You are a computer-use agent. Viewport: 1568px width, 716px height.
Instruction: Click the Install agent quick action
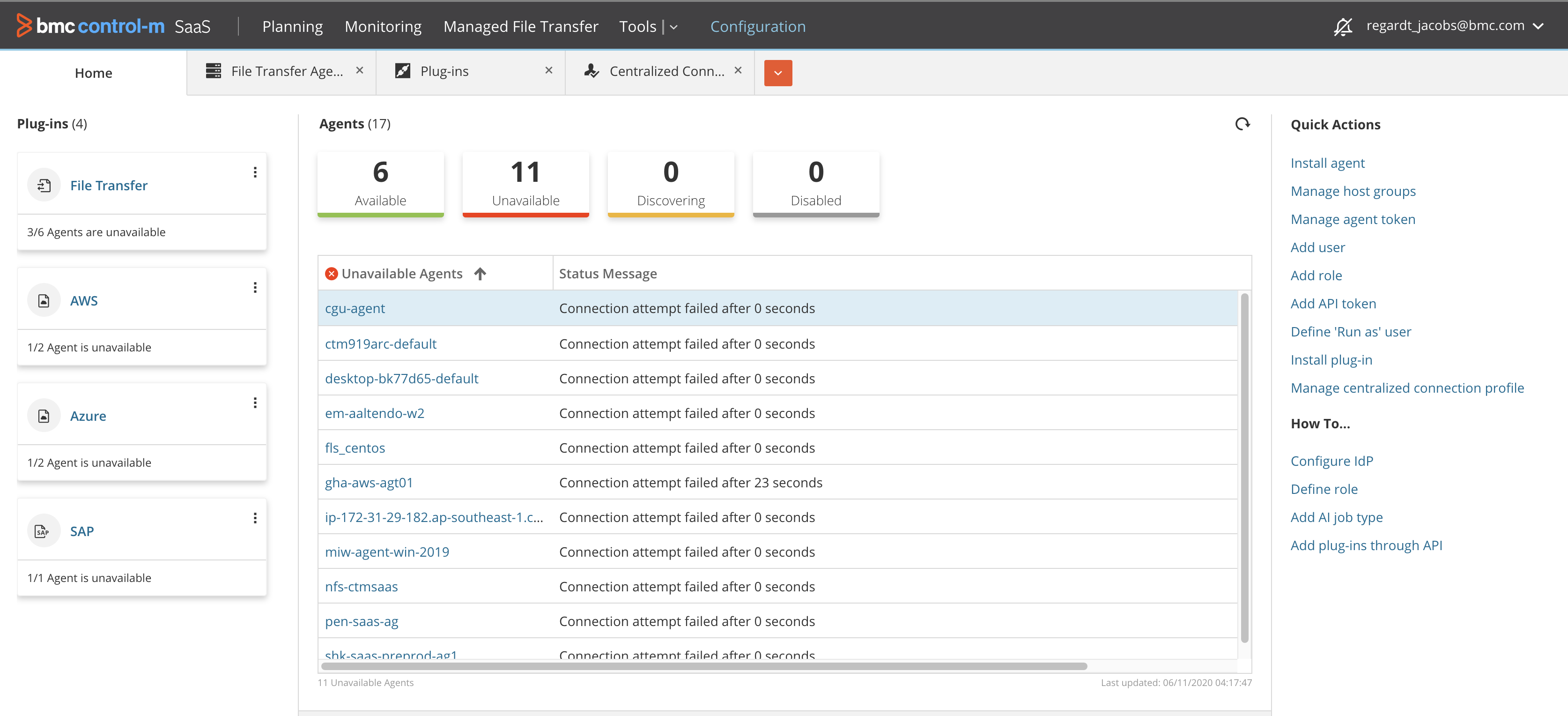point(1328,163)
